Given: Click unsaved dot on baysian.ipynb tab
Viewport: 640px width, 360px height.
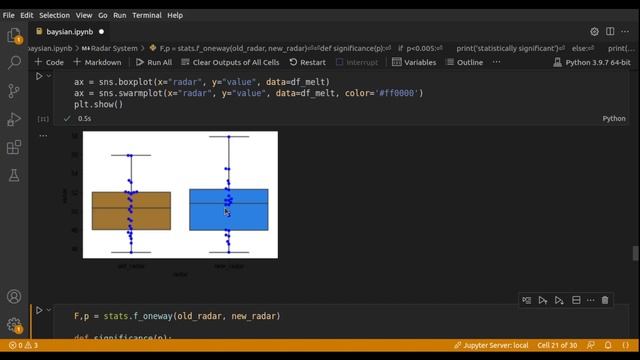Looking at the screenshot, I should coord(101,31).
